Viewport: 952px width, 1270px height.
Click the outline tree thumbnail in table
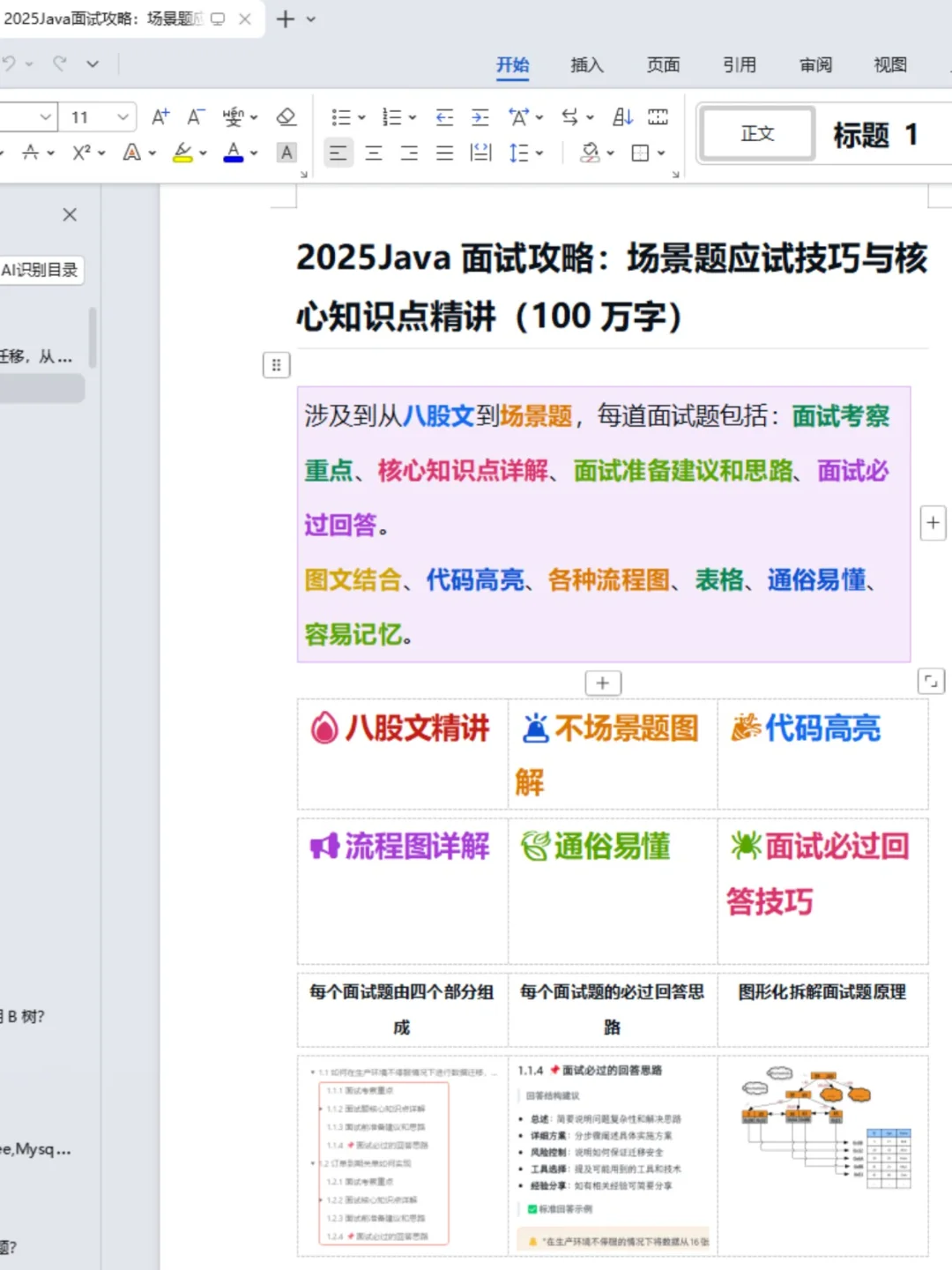(402, 1155)
